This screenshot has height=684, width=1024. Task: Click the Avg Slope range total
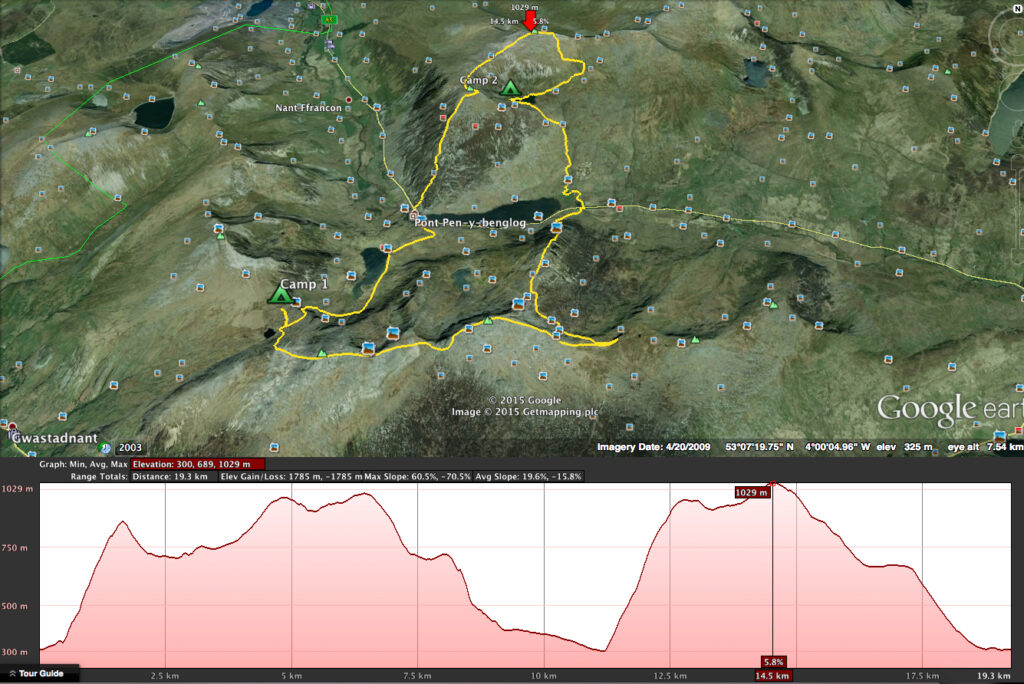click(x=528, y=477)
